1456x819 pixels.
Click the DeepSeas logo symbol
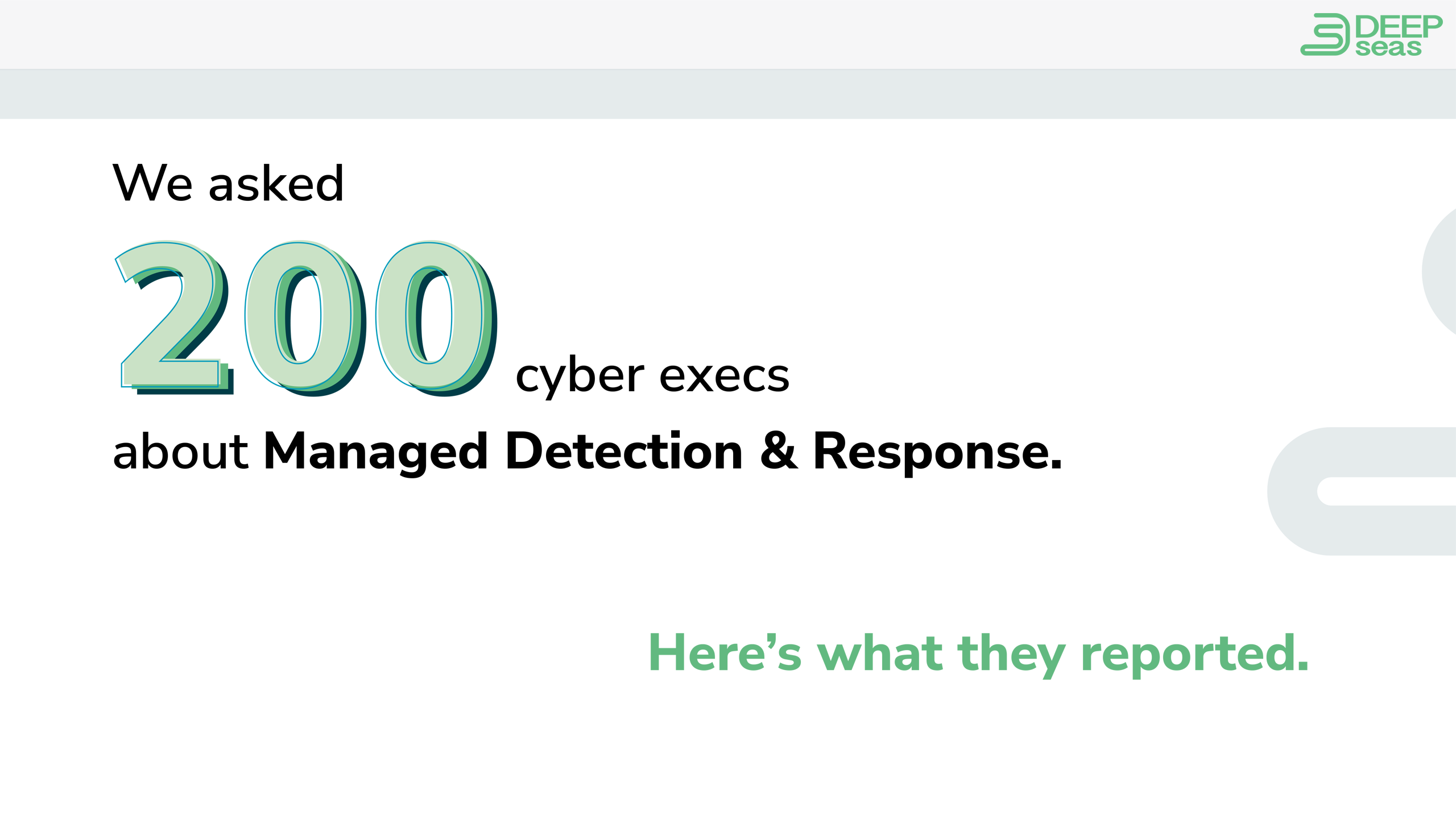(x=1324, y=35)
